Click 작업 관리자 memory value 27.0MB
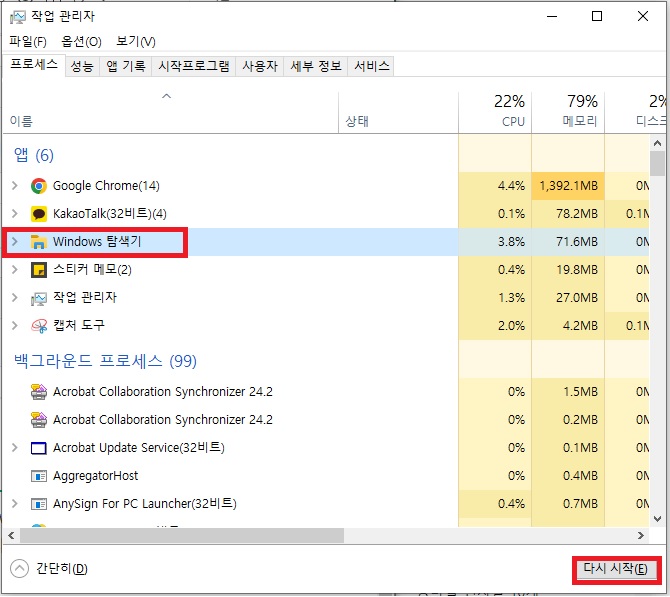 click(577, 298)
